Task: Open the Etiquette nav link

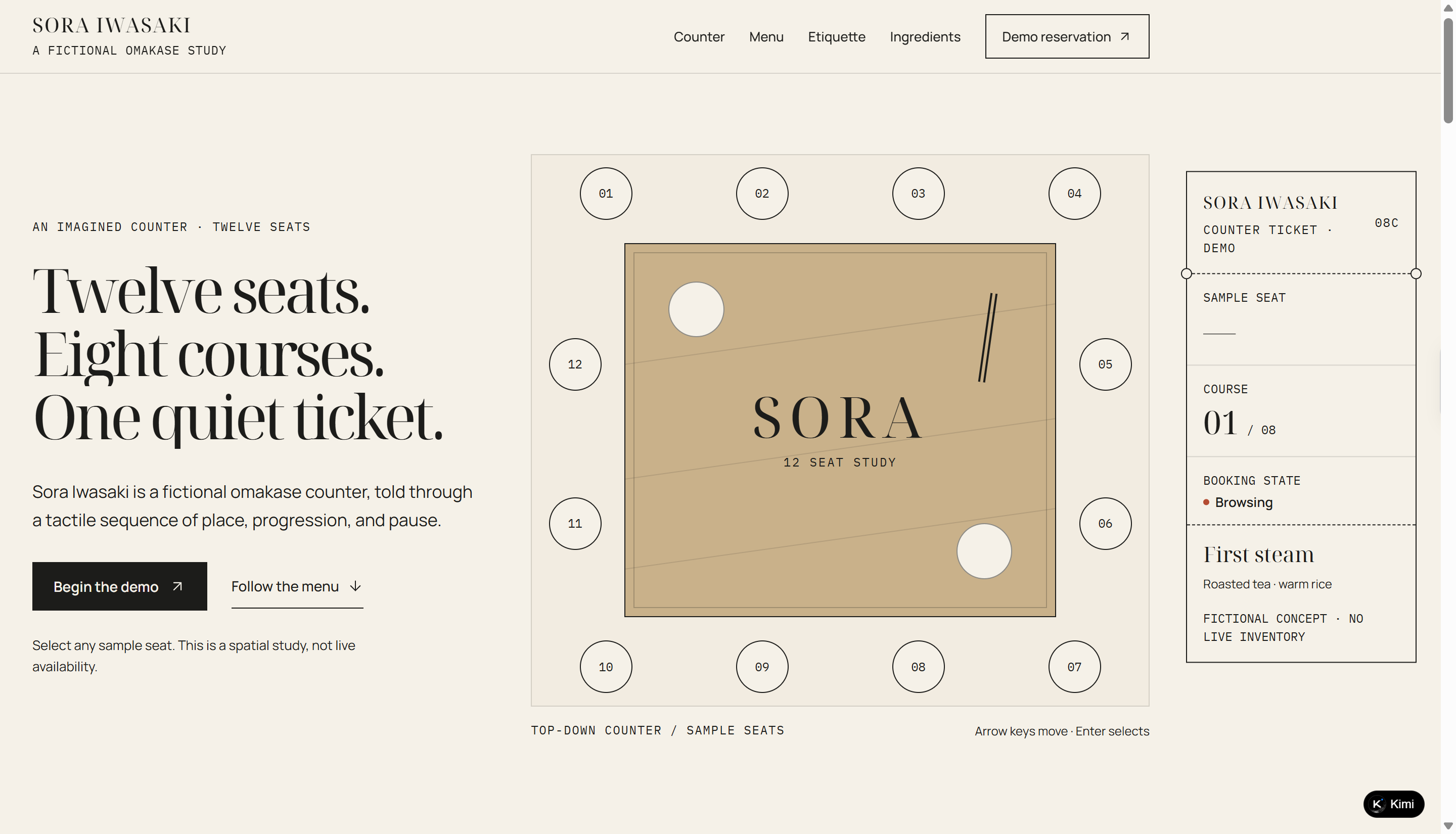Action: 836,37
